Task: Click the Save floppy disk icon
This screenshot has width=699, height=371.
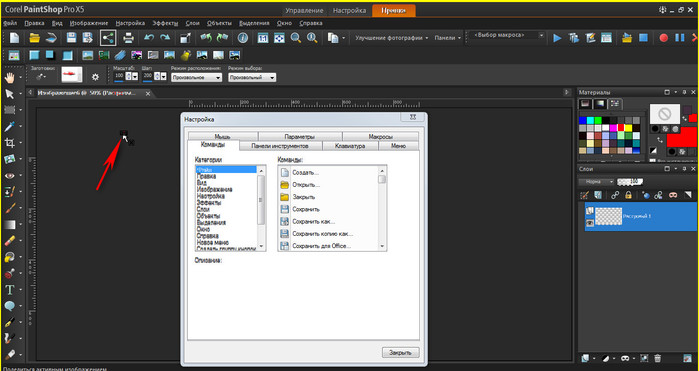Action: coord(71,38)
